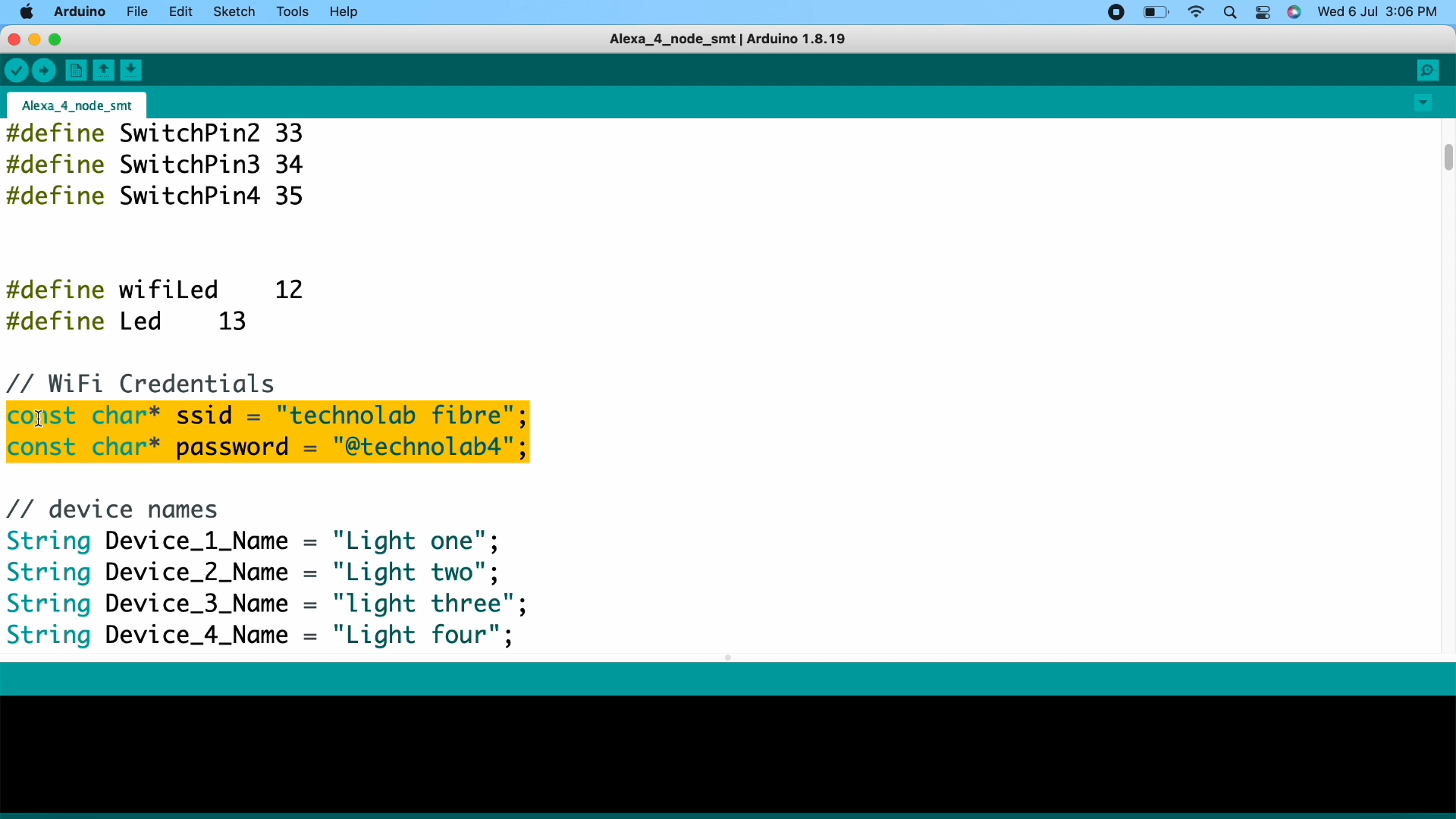Click the '#define wifiLed 12' line
The image size is (1456, 819).
point(155,290)
